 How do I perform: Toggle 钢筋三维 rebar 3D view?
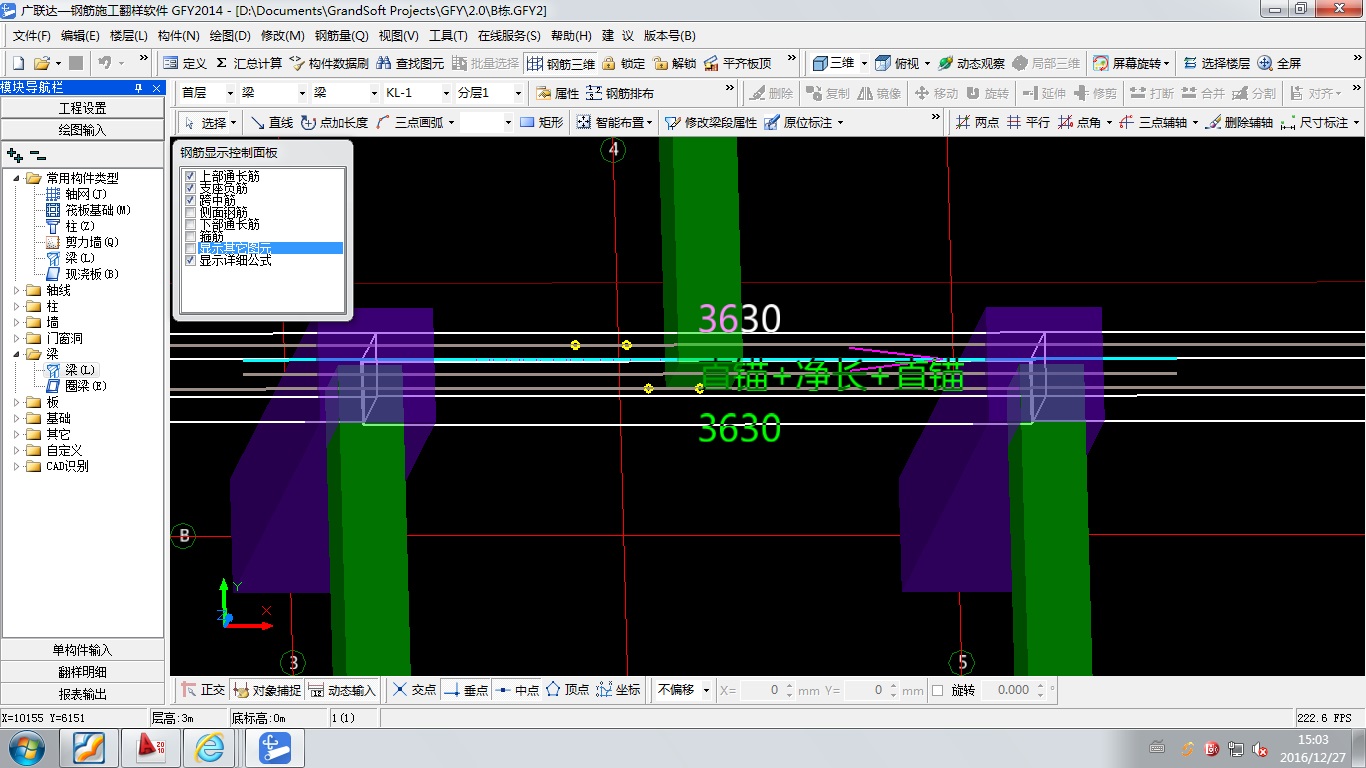[x=561, y=63]
